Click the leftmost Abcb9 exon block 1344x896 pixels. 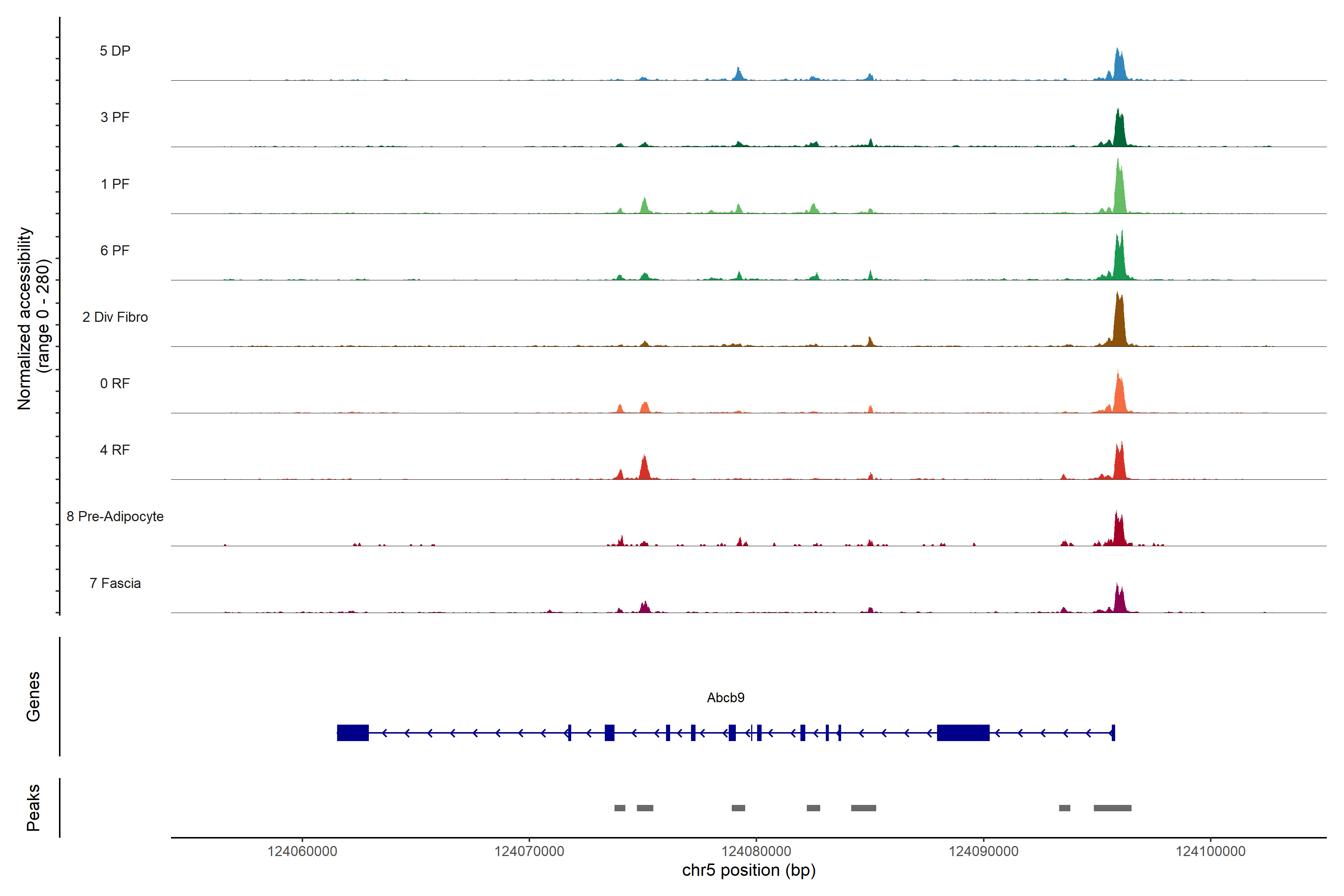pos(352,732)
